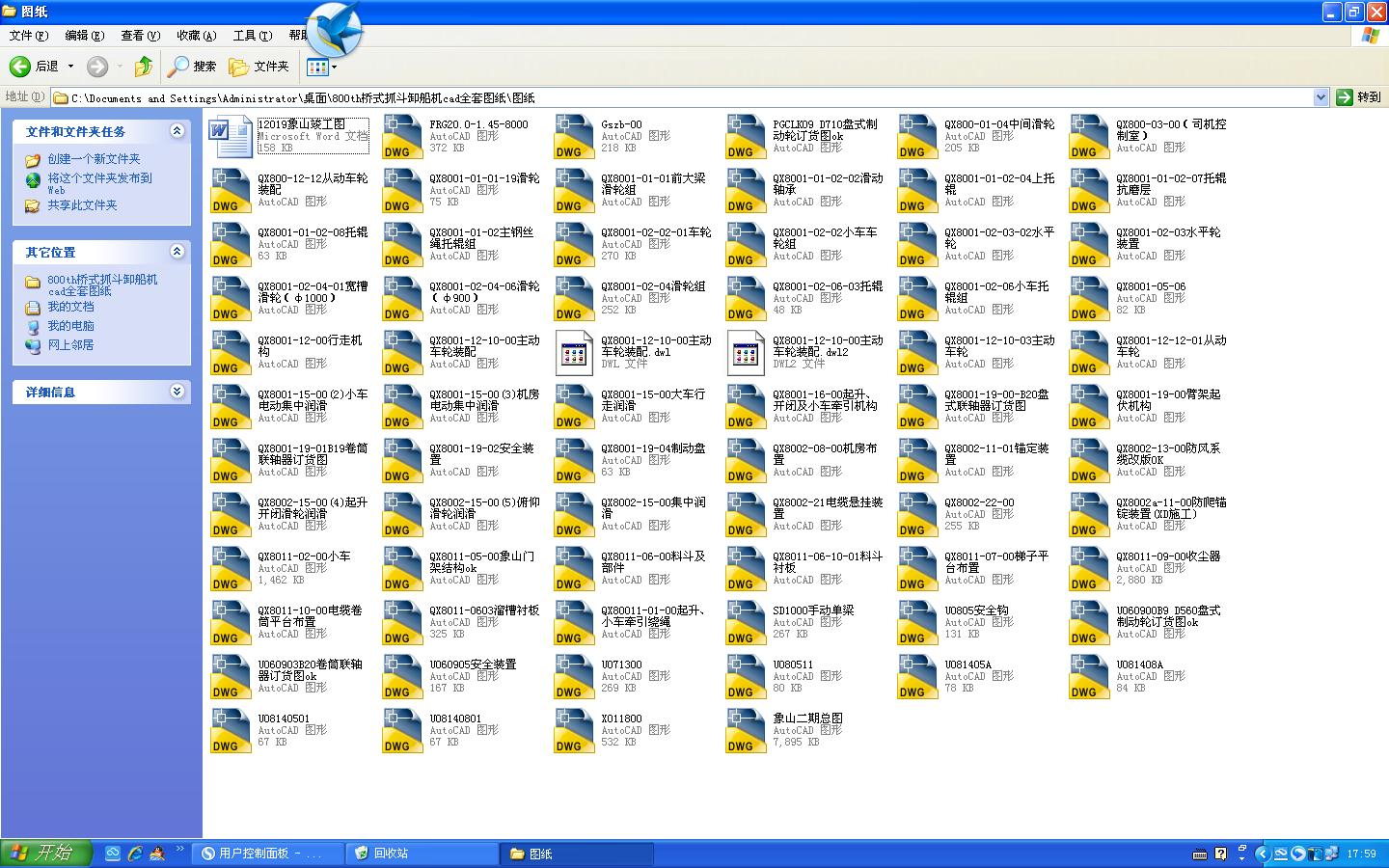Image resolution: width=1389 pixels, height=868 pixels.
Task: Collapse the 其它位置 panel
Action: tap(177, 252)
